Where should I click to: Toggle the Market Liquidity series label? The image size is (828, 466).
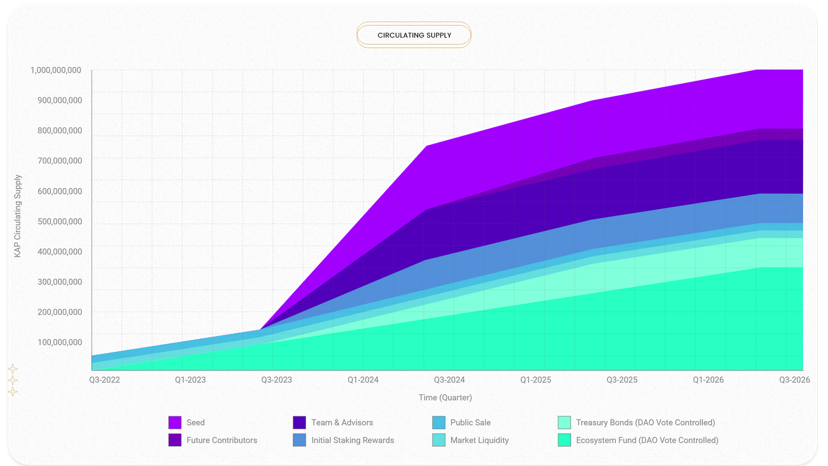pyautogui.click(x=479, y=440)
